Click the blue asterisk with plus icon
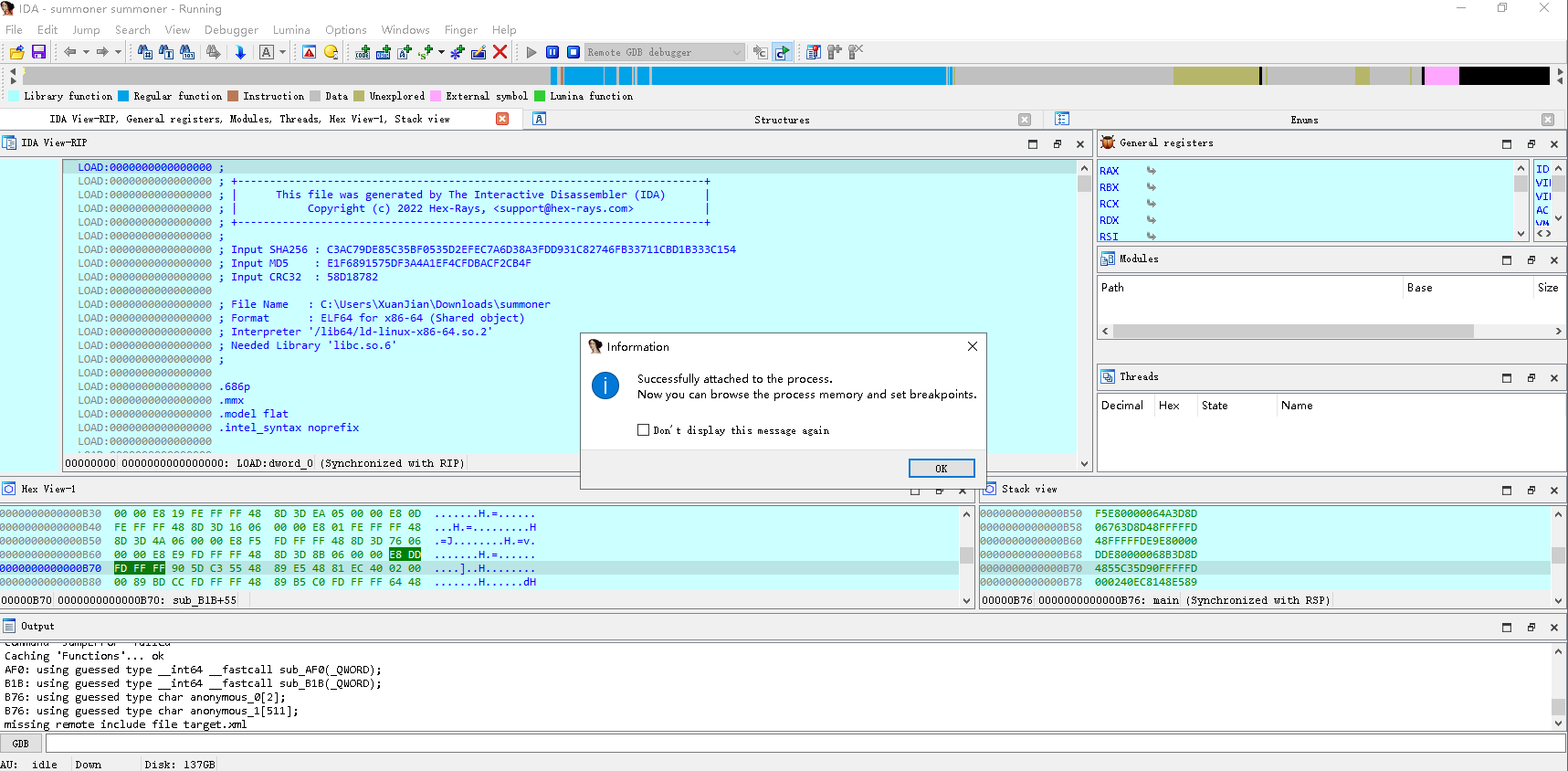 tap(458, 52)
